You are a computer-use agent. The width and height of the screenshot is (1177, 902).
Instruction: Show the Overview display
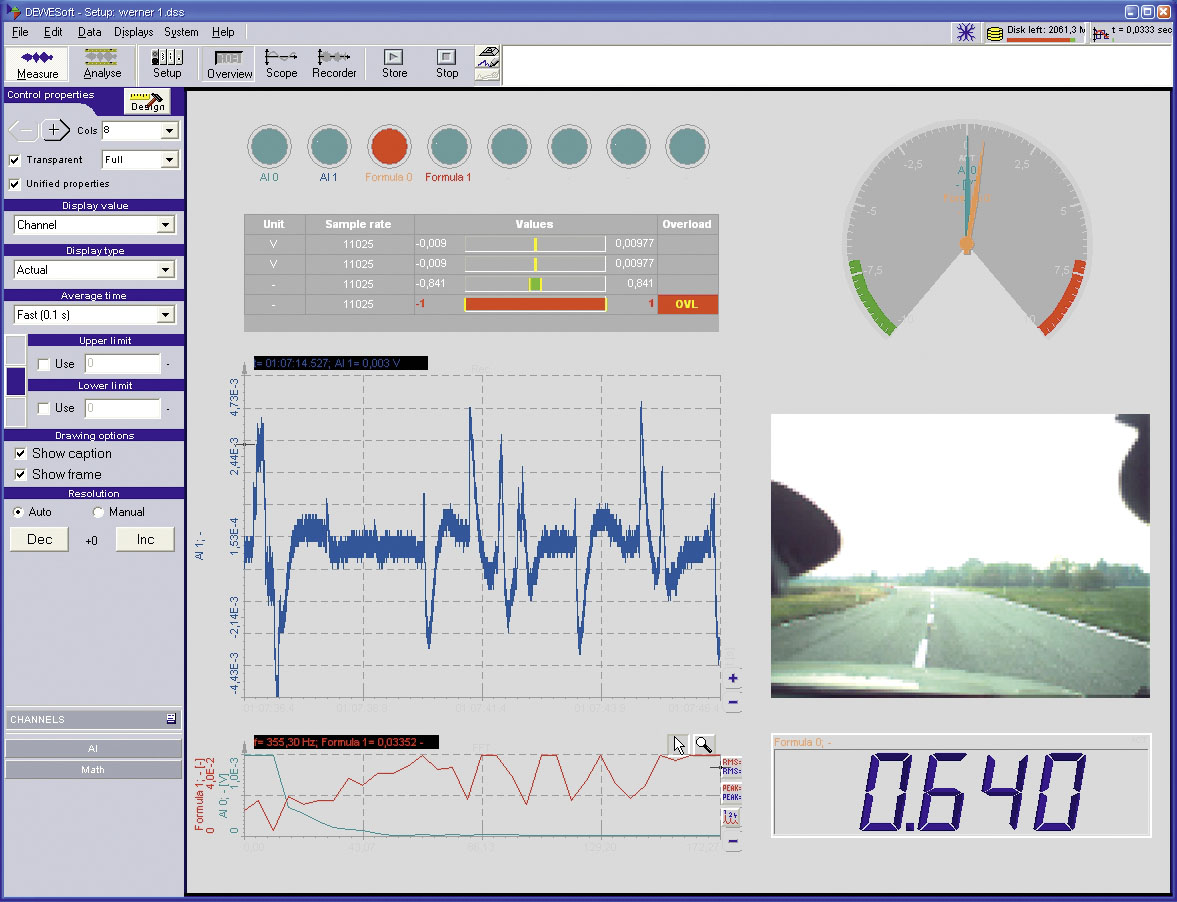[229, 65]
